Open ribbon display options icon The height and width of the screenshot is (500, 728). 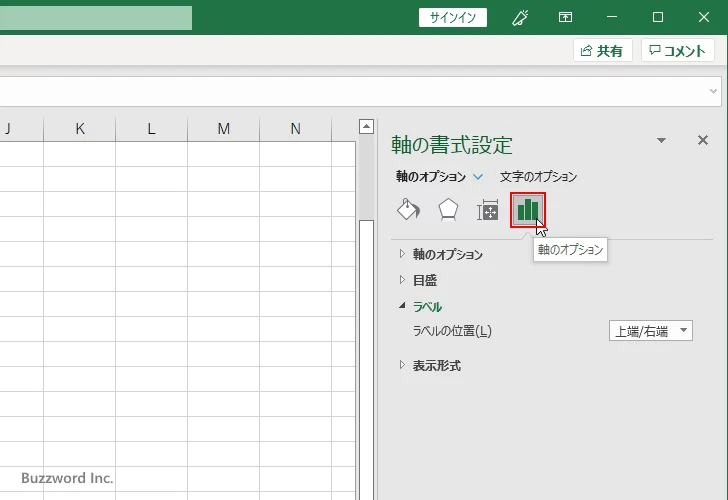[x=565, y=17]
